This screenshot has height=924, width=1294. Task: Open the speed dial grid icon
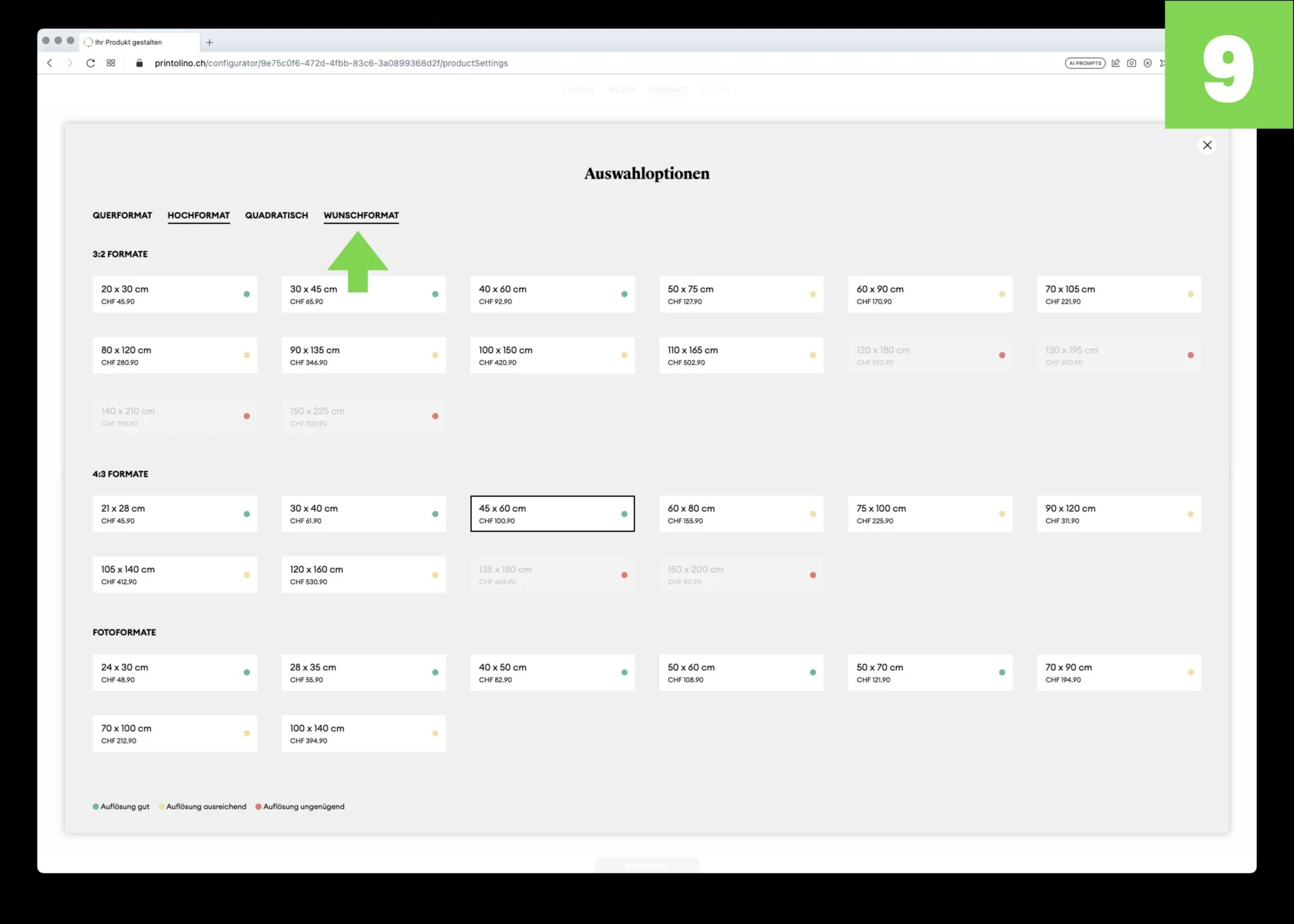click(111, 63)
